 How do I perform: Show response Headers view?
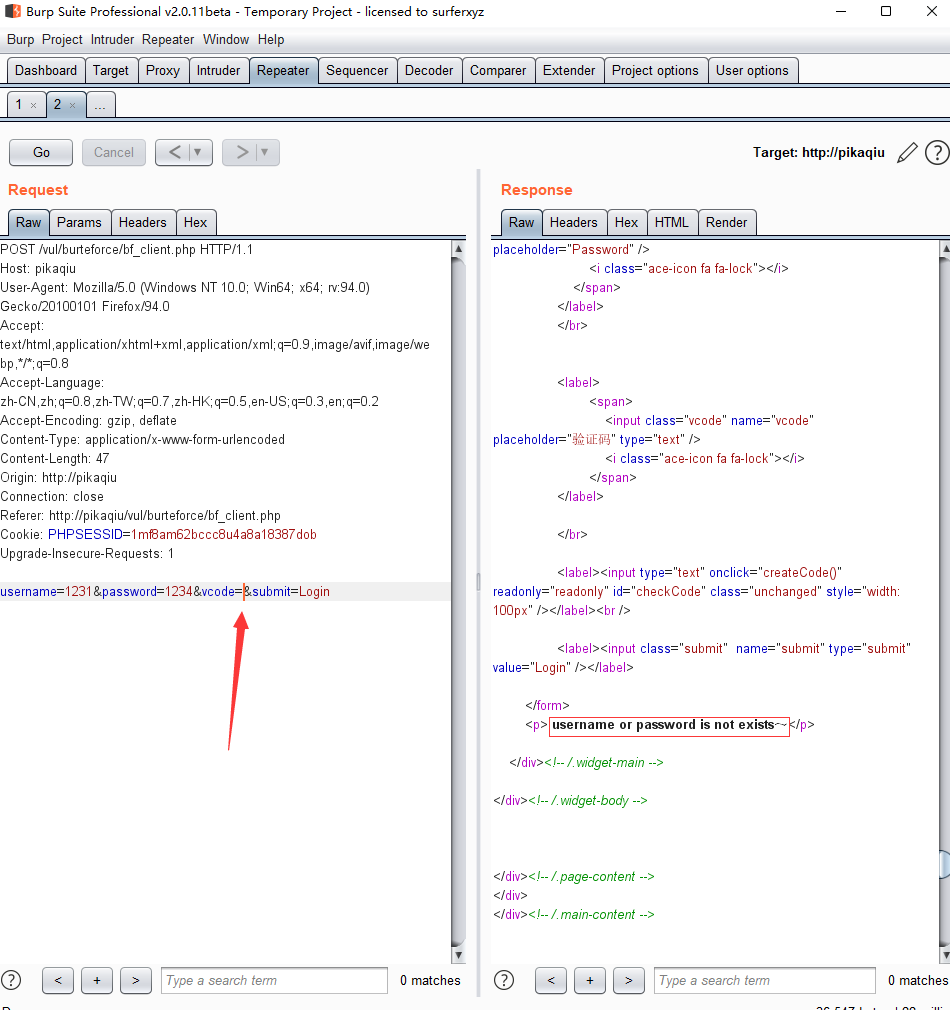pos(573,222)
